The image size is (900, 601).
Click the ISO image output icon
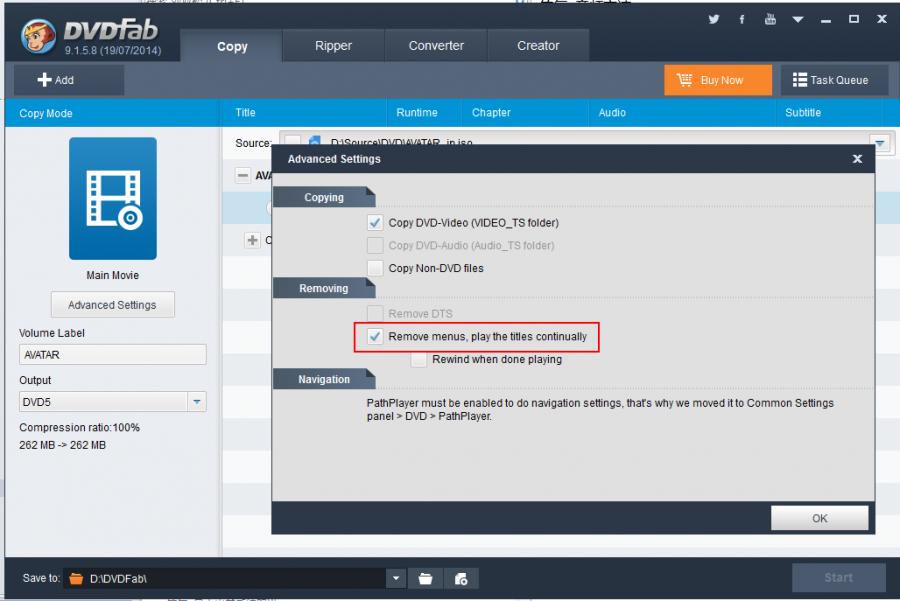(461, 578)
